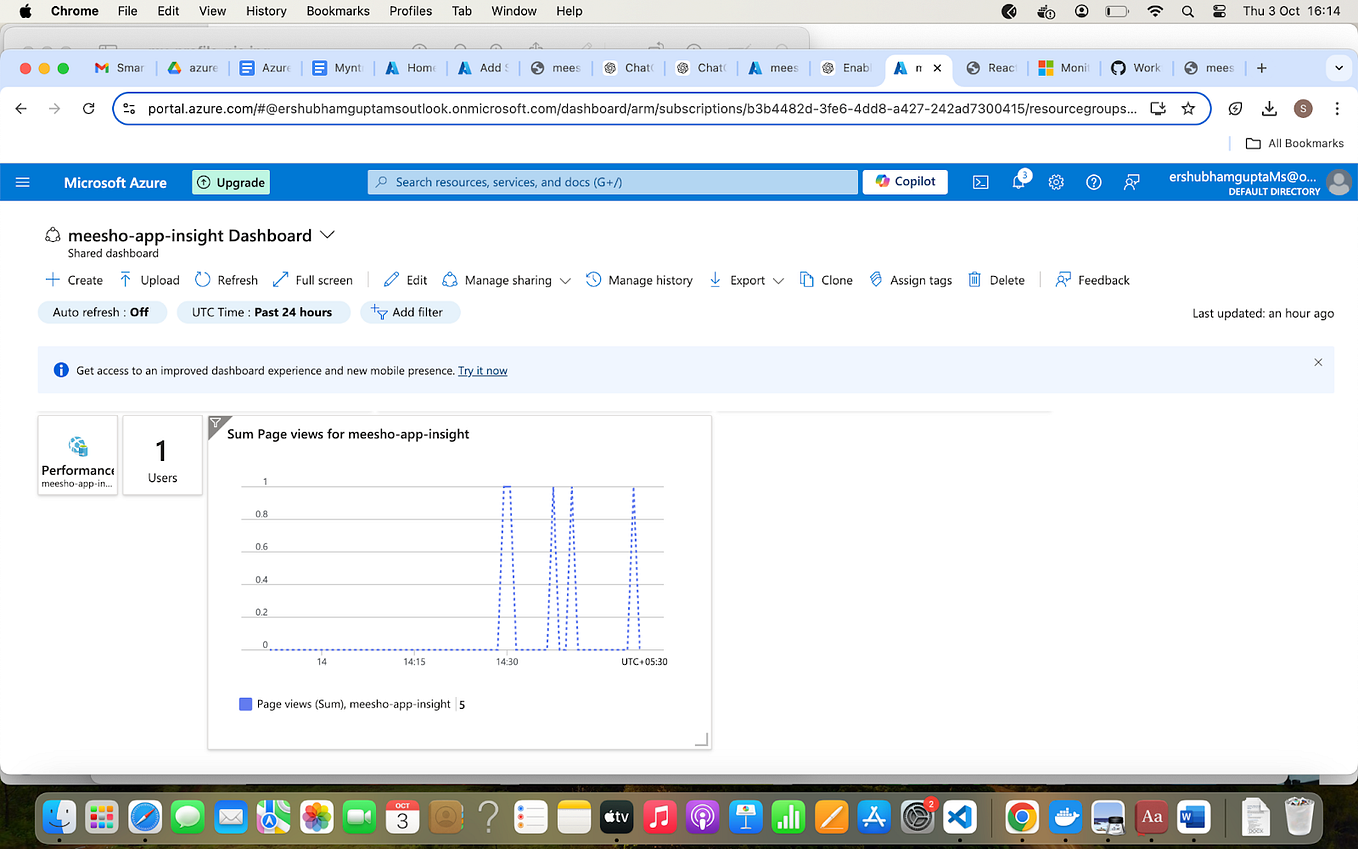Open the Try it now link
The height and width of the screenshot is (849, 1358).
tap(483, 370)
